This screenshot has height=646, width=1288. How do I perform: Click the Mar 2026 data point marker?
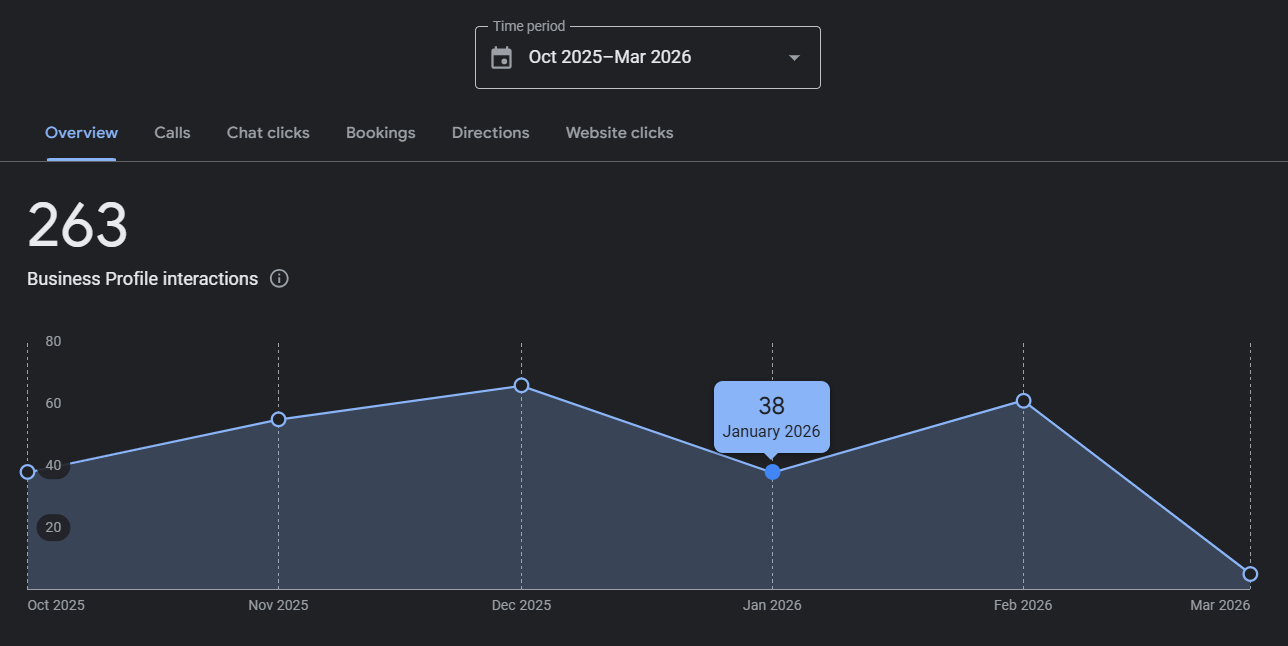1250,574
